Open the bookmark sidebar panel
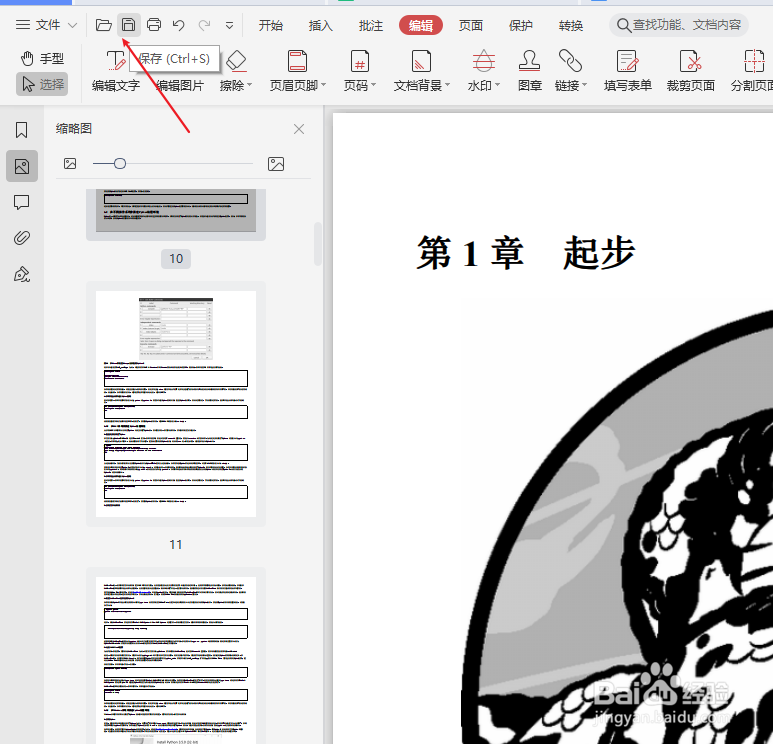Screen dimensions: 773x744 (x=22, y=130)
